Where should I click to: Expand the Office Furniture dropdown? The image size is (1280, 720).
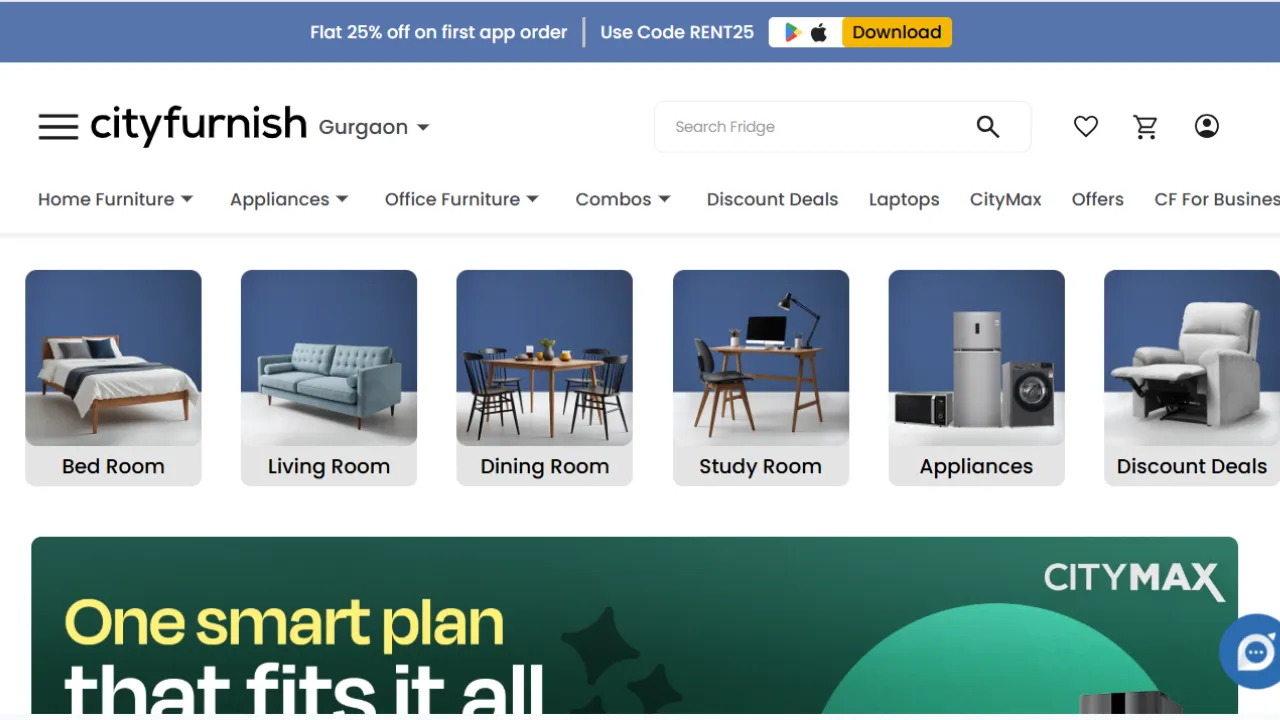pos(462,199)
